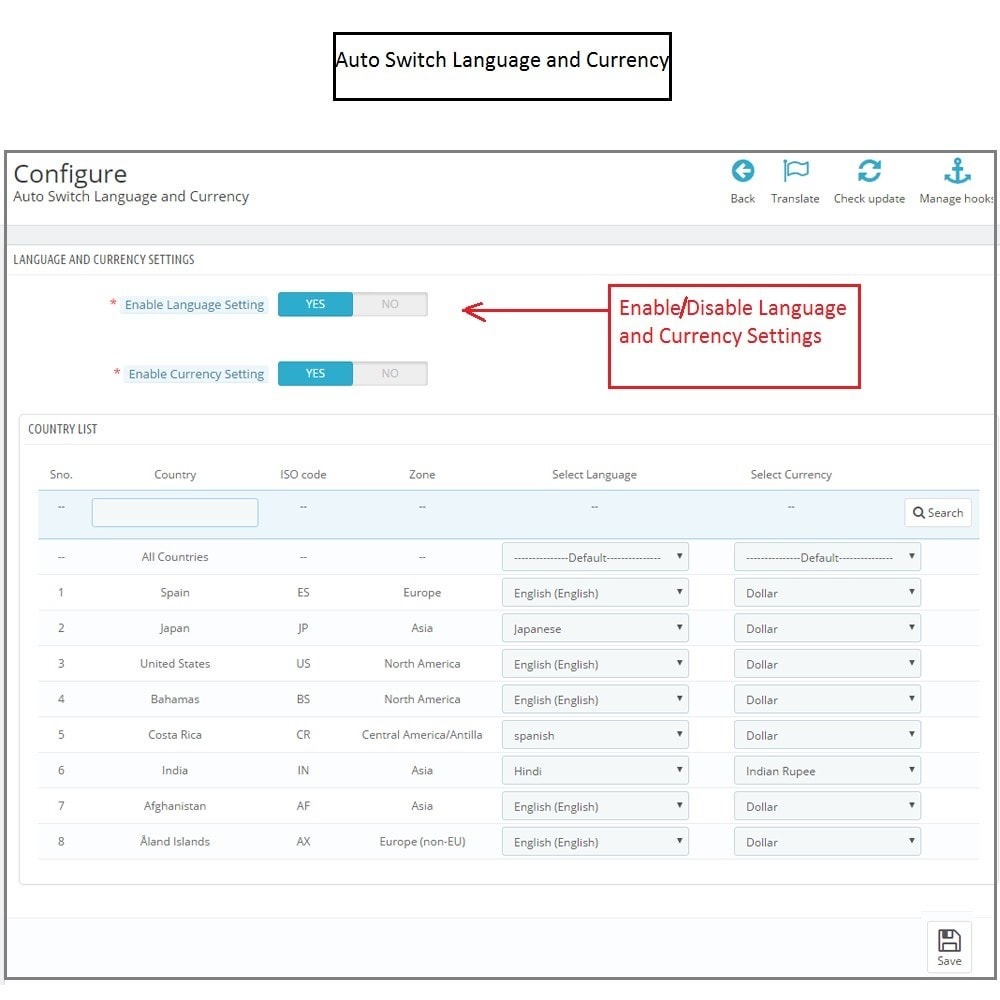Select the Åland Islands country cell

point(175,841)
